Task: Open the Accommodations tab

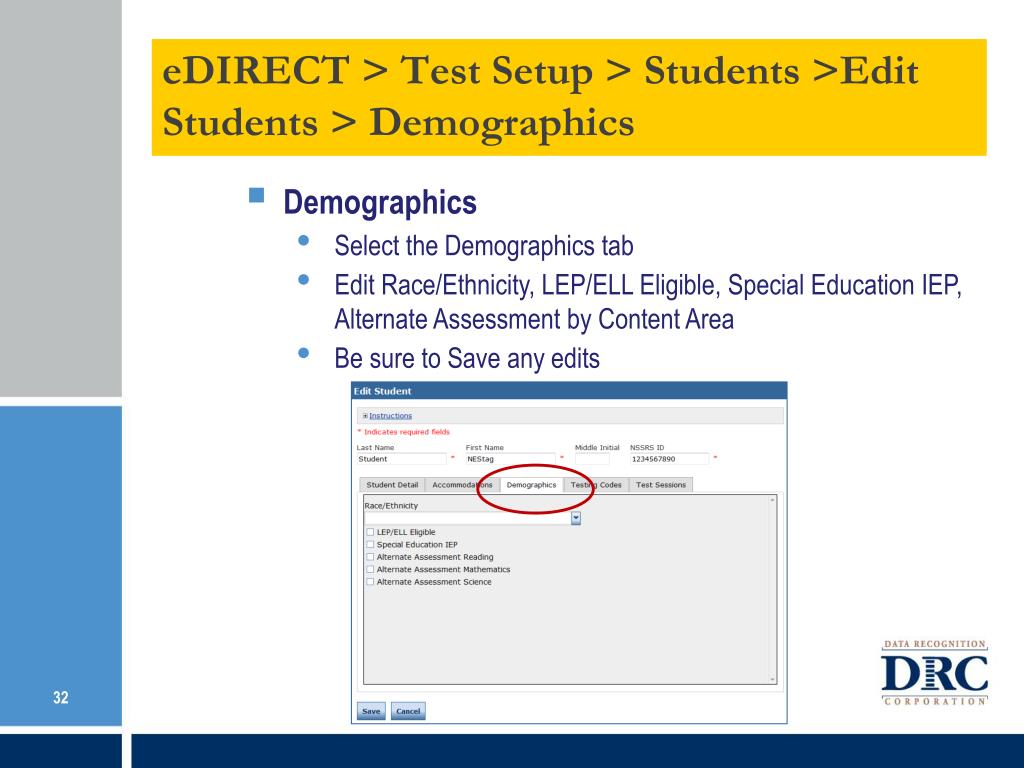Action: (462, 485)
